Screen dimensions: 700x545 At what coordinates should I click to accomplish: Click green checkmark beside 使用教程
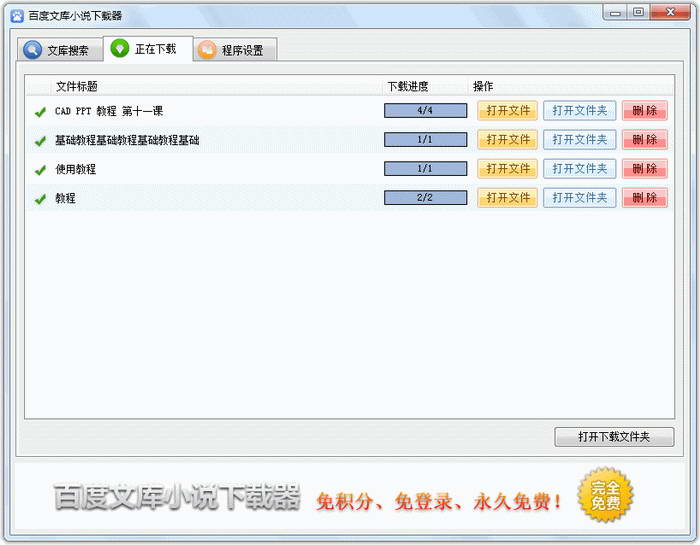pyautogui.click(x=40, y=170)
